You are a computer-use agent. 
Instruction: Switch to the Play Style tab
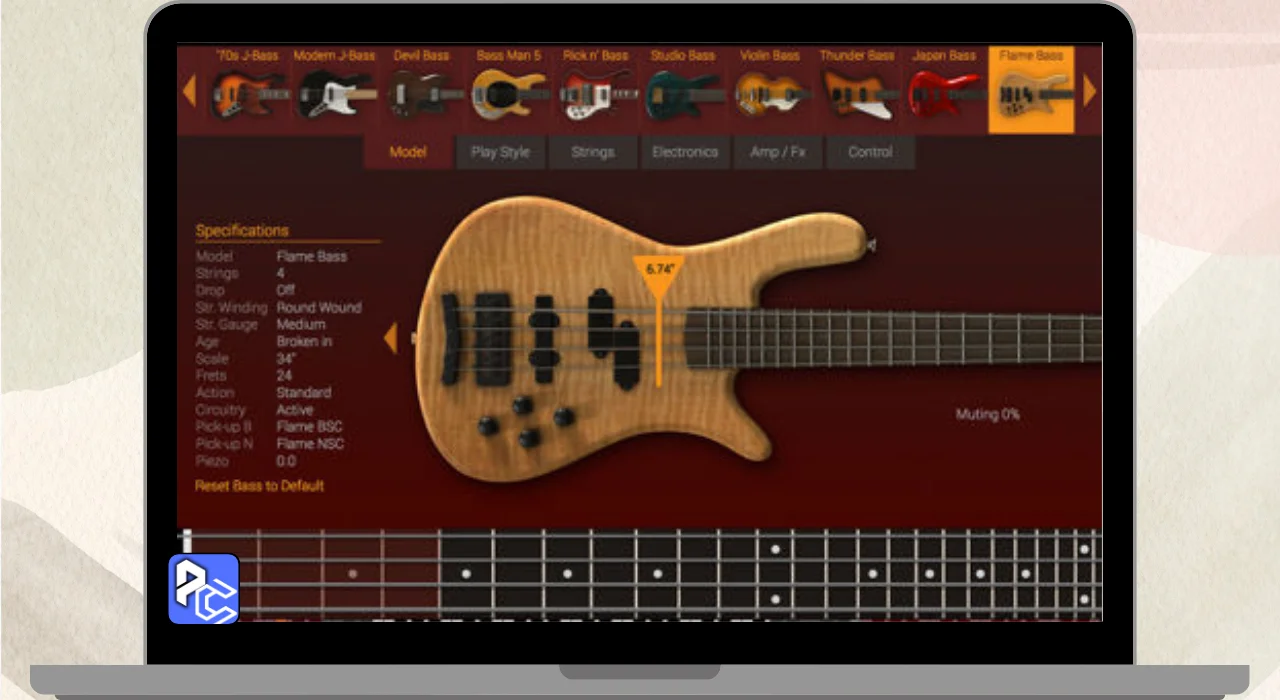coord(500,152)
